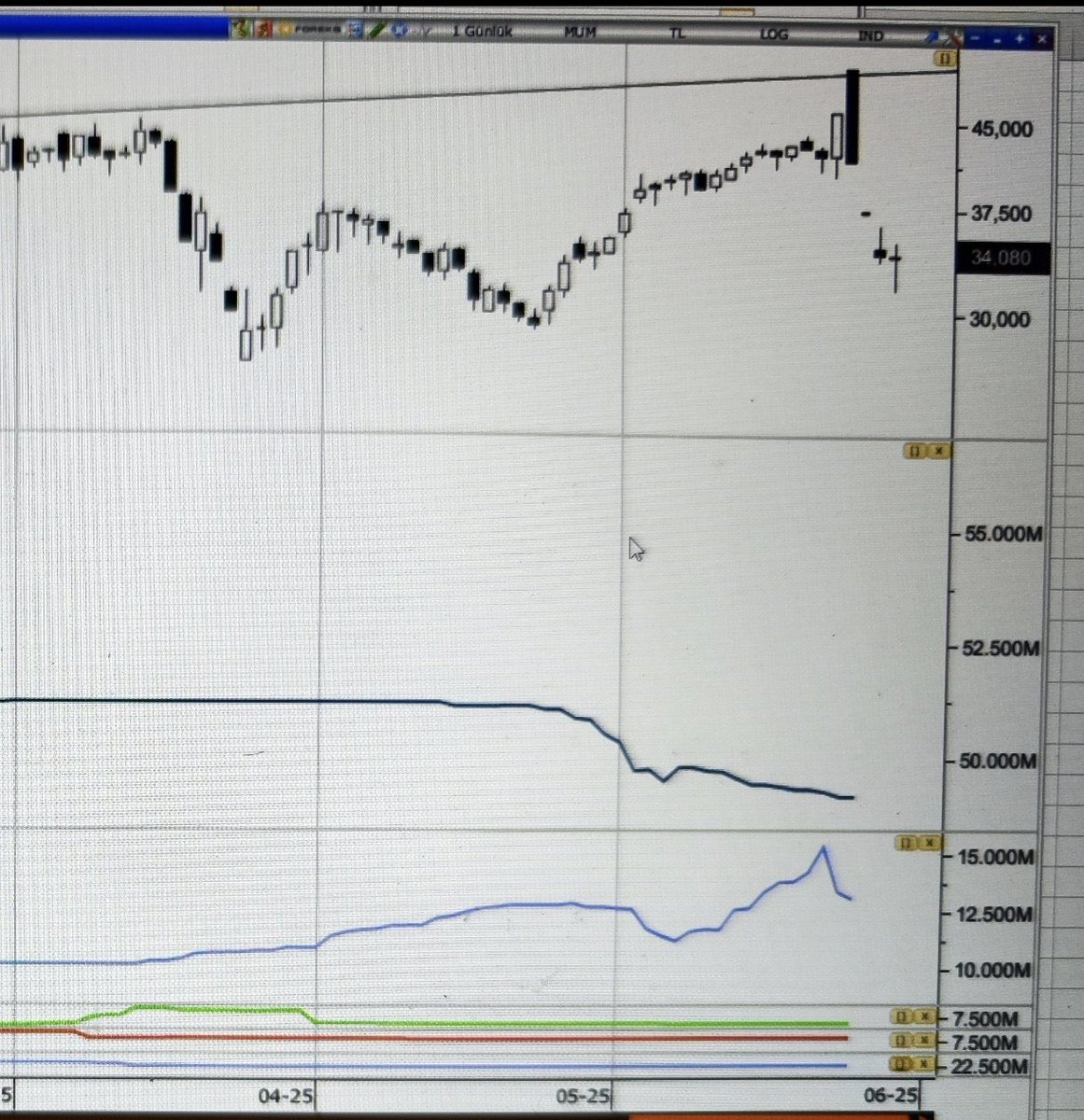Select the 05-25 date axis label
The image size is (1084, 1120).
click(584, 1095)
